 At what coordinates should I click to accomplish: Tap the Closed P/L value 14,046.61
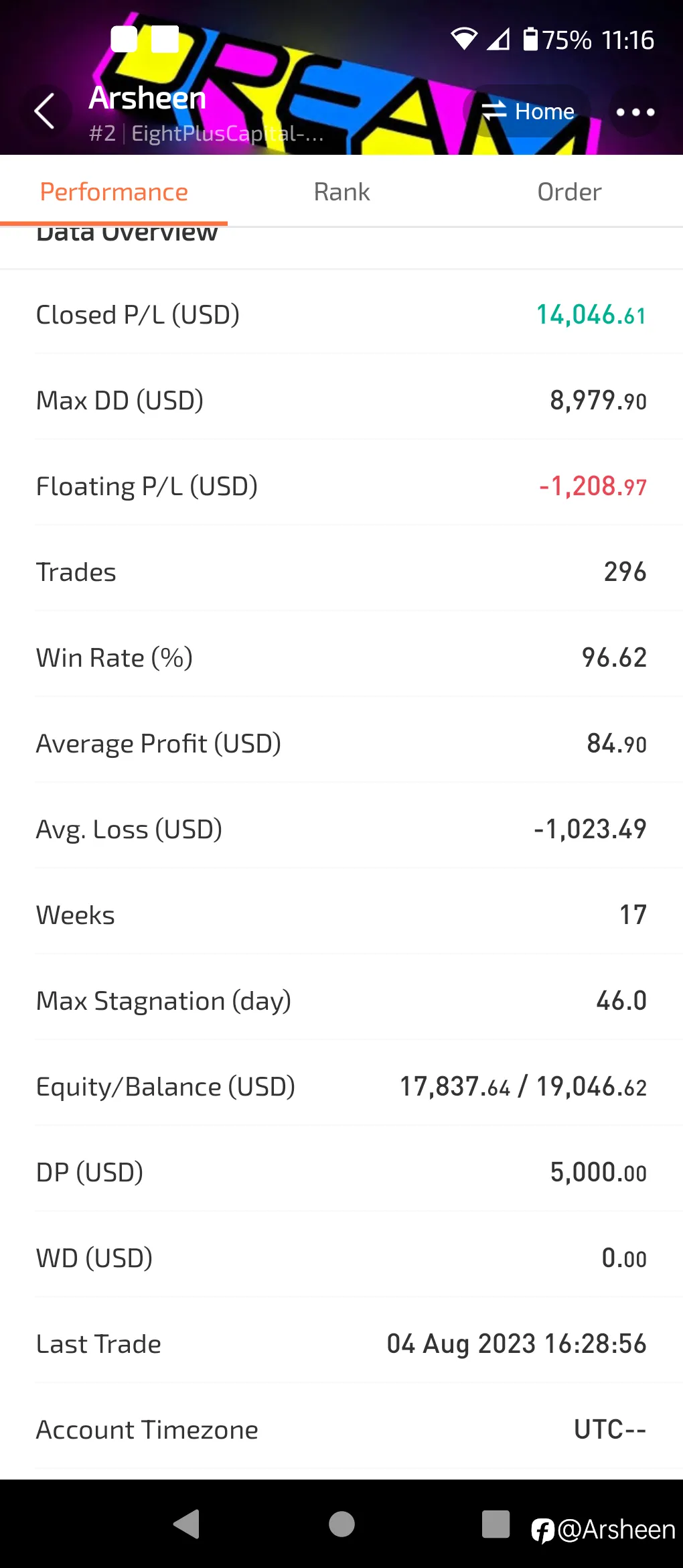pos(591,315)
